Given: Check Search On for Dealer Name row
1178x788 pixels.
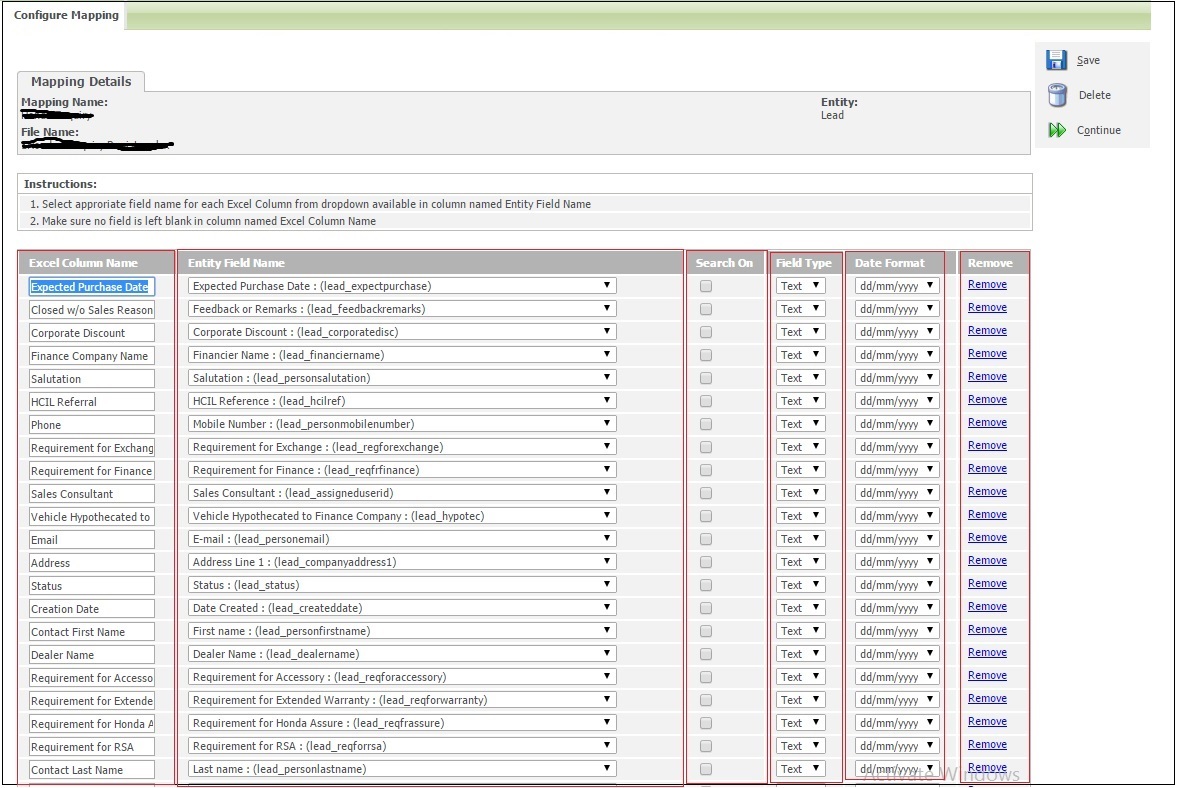Looking at the screenshot, I should (x=705, y=654).
